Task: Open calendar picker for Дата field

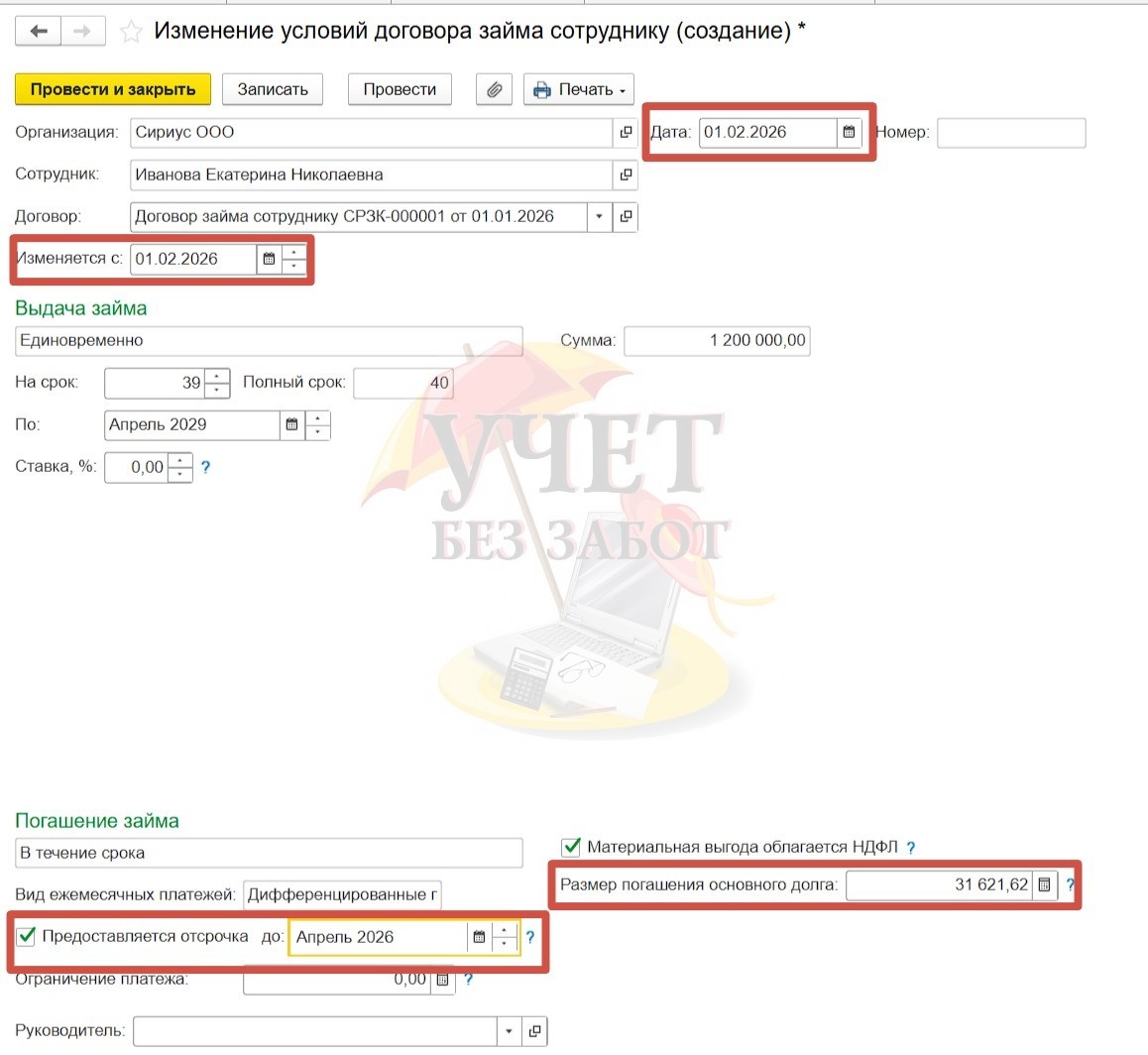Action: [849, 132]
